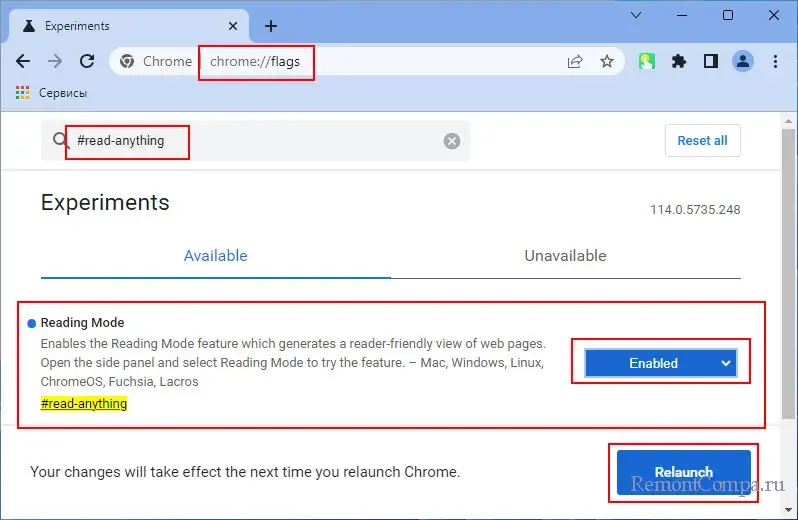
Task: Open the Сервисы apps bookmark
Action: click(50, 93)
